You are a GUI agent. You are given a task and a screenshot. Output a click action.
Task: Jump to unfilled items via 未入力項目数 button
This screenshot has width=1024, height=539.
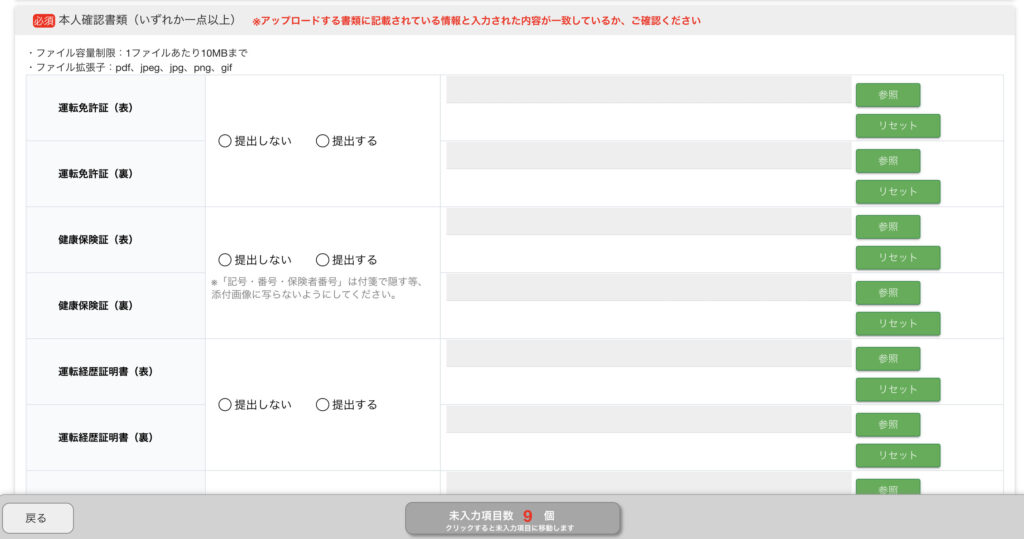tap(512, 519)
